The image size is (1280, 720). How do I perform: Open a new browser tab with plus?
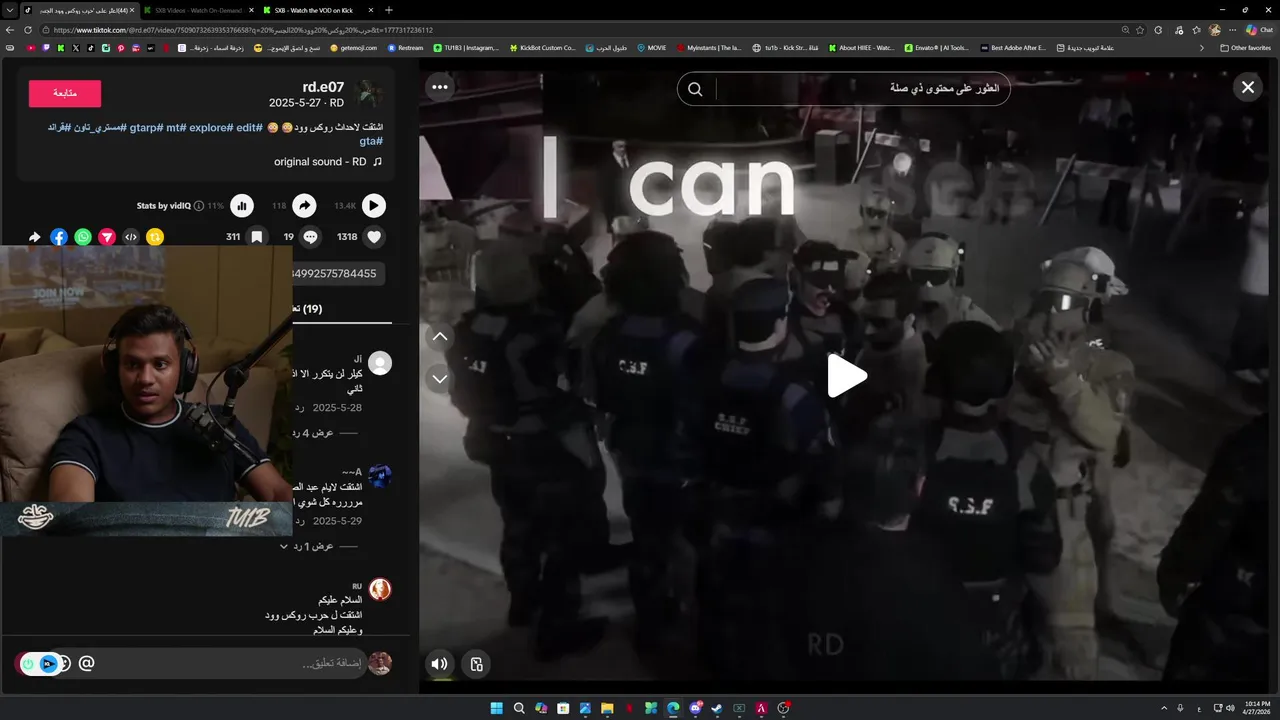click(x=389, y=10)
